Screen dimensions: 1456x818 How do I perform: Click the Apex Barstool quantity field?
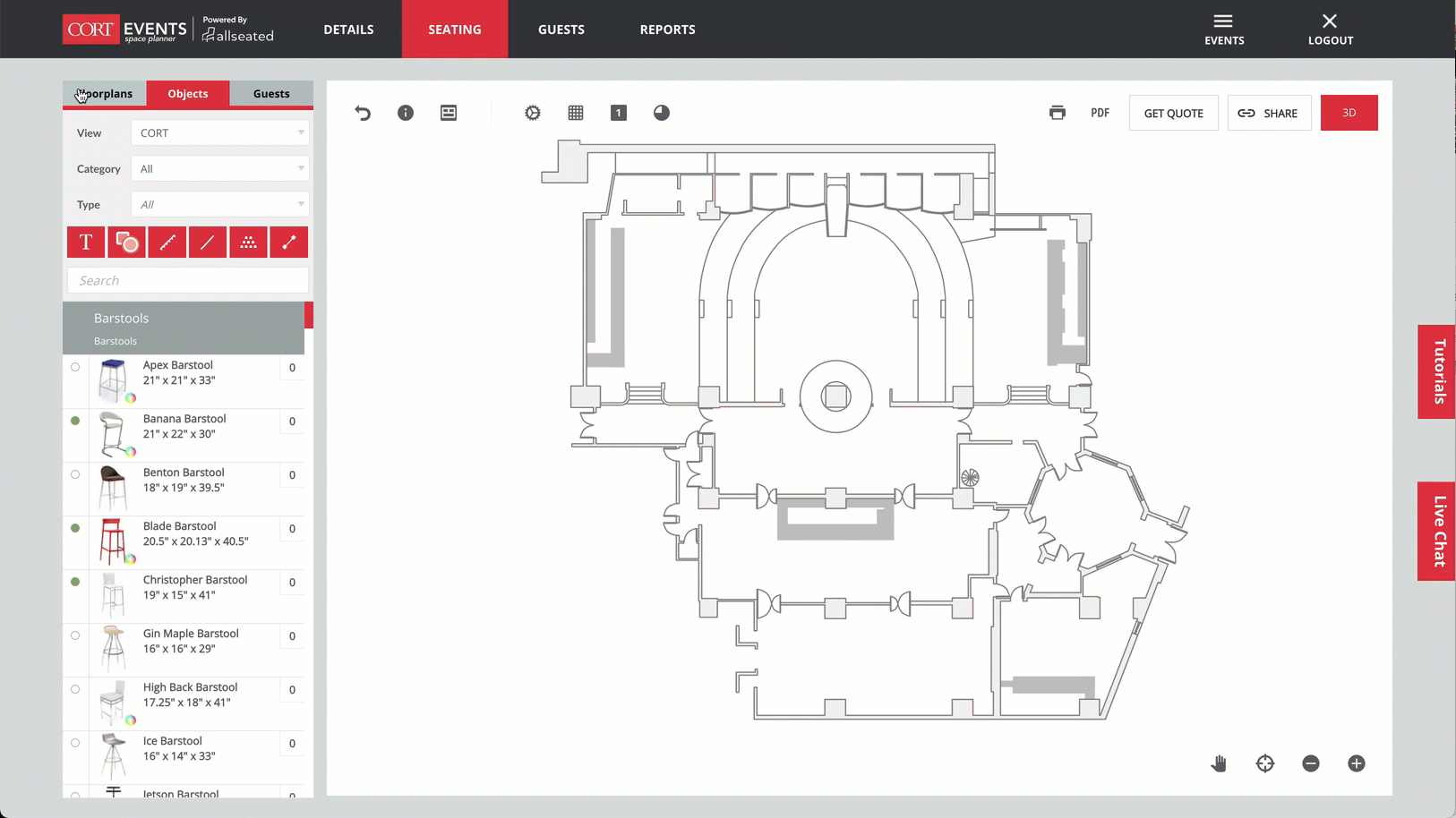292,368
